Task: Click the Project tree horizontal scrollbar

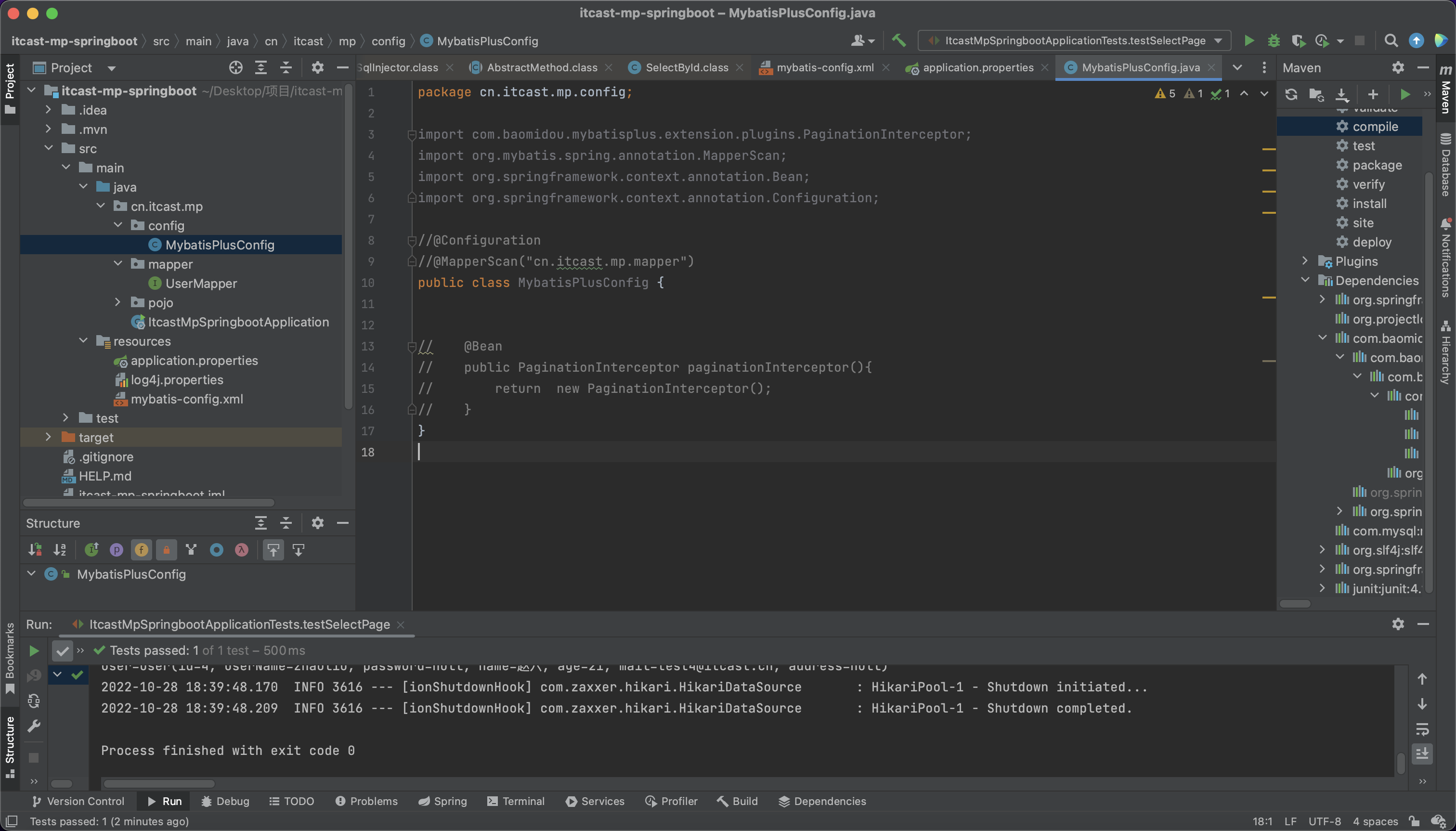Action: (148, 503)
